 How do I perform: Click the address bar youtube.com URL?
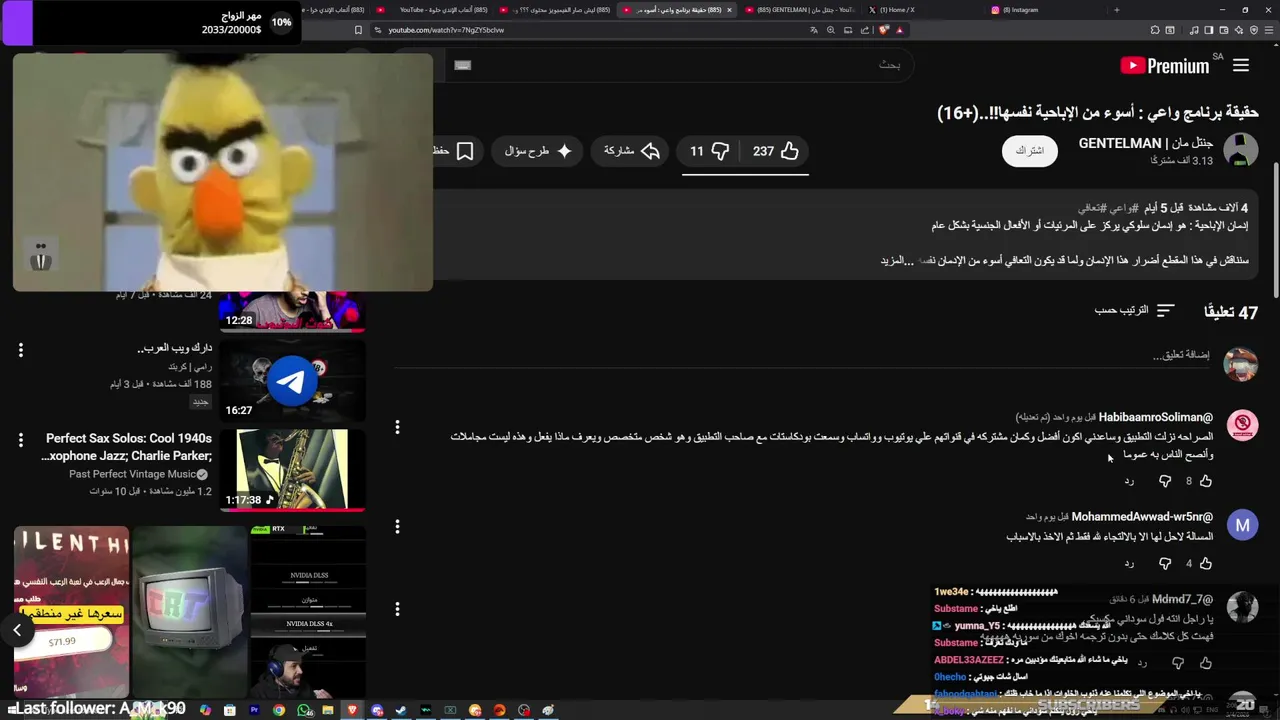pyautogui.click(x=446, y=30)
